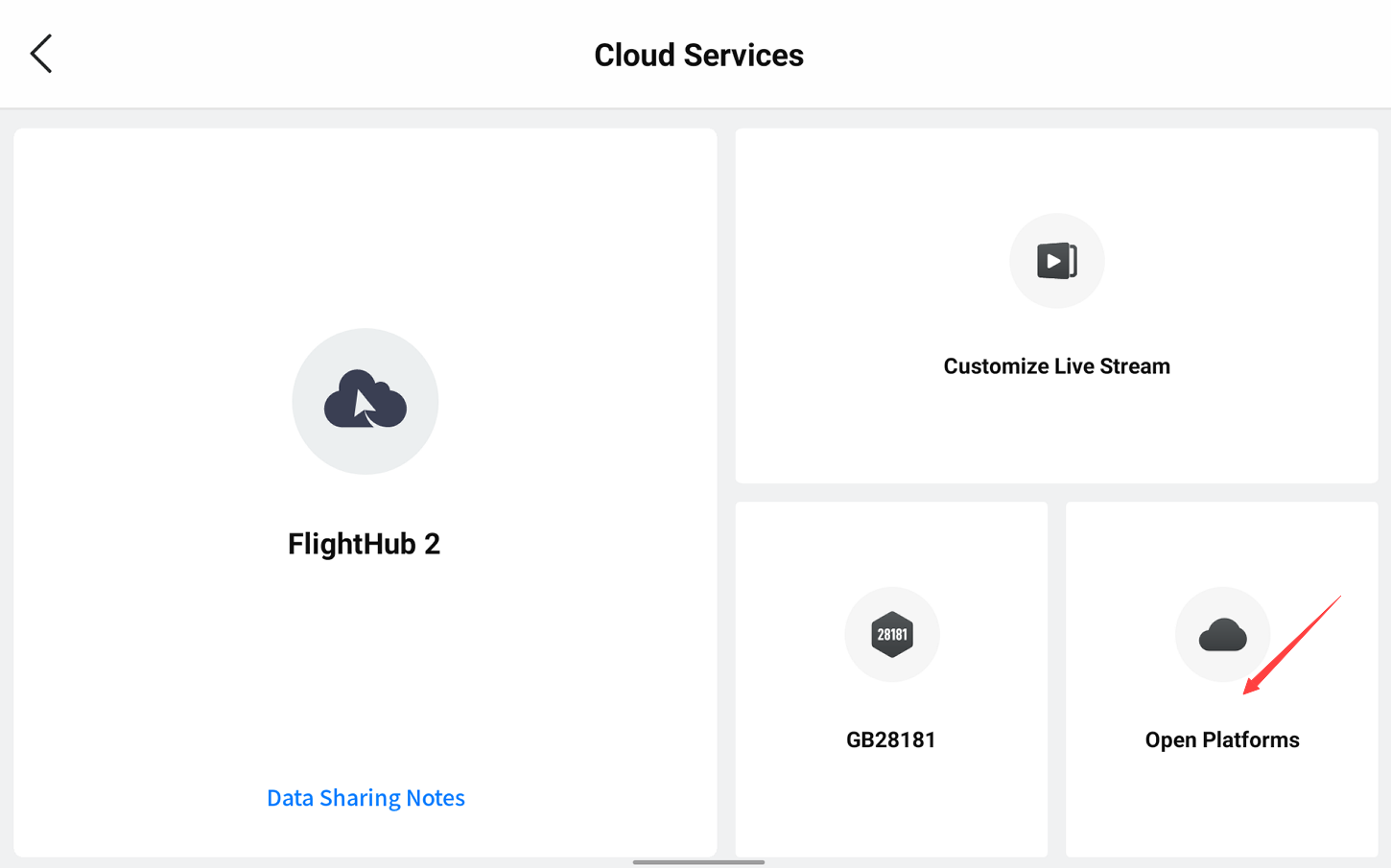
Task: Go back using the left arrow
Action: pos(41,54)
